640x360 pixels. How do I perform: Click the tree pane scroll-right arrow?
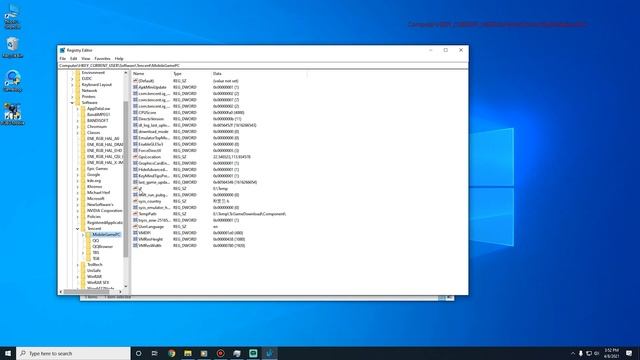tap(120, 292)
